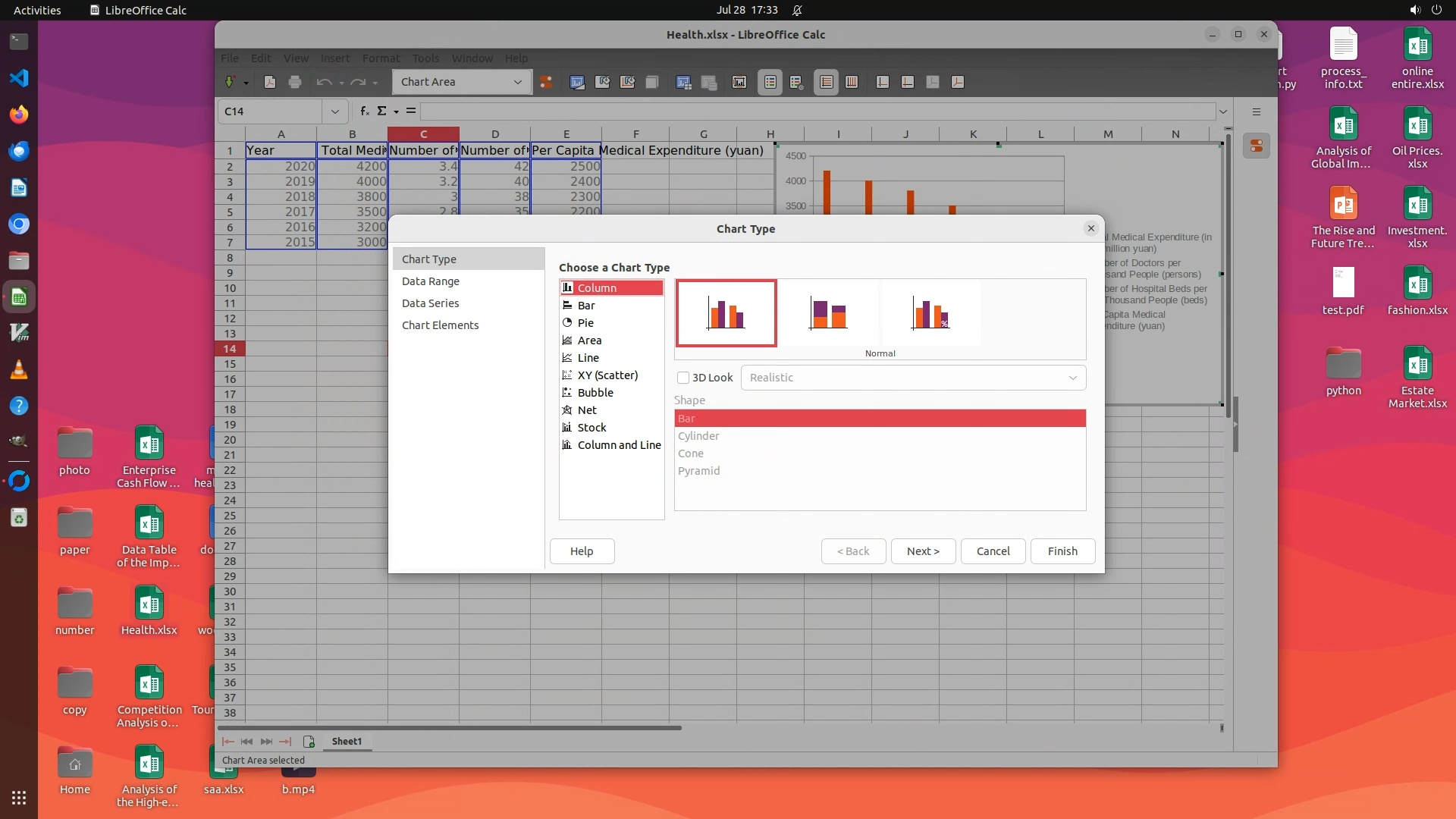Viewport: 1456px width, 819px height.
Task: Pick the Bubble chart type
Action: (595, 393)
